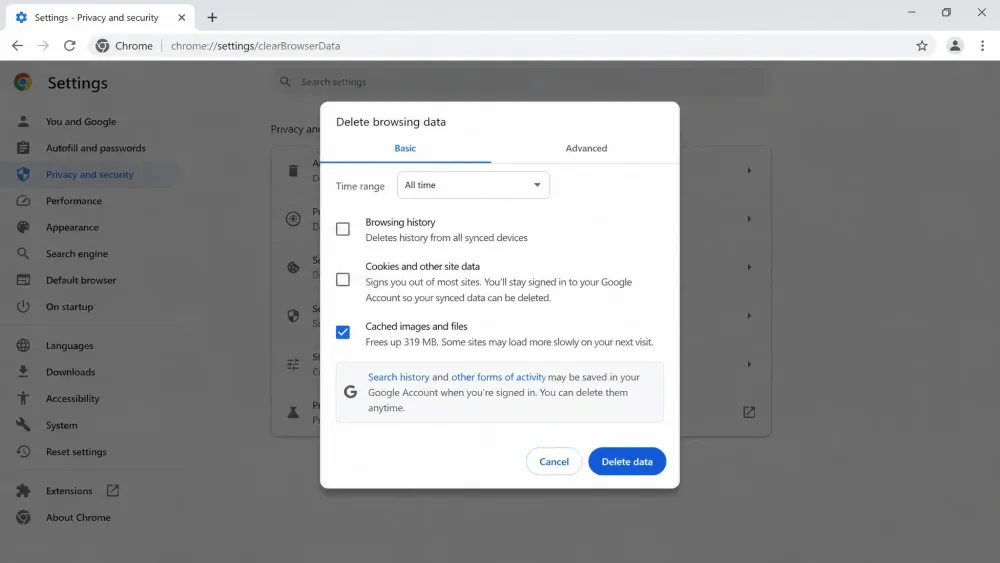This screenshot has height=563, width=1000.
Task: Click the external link icon next to Extensions
Action: point(113,490)
